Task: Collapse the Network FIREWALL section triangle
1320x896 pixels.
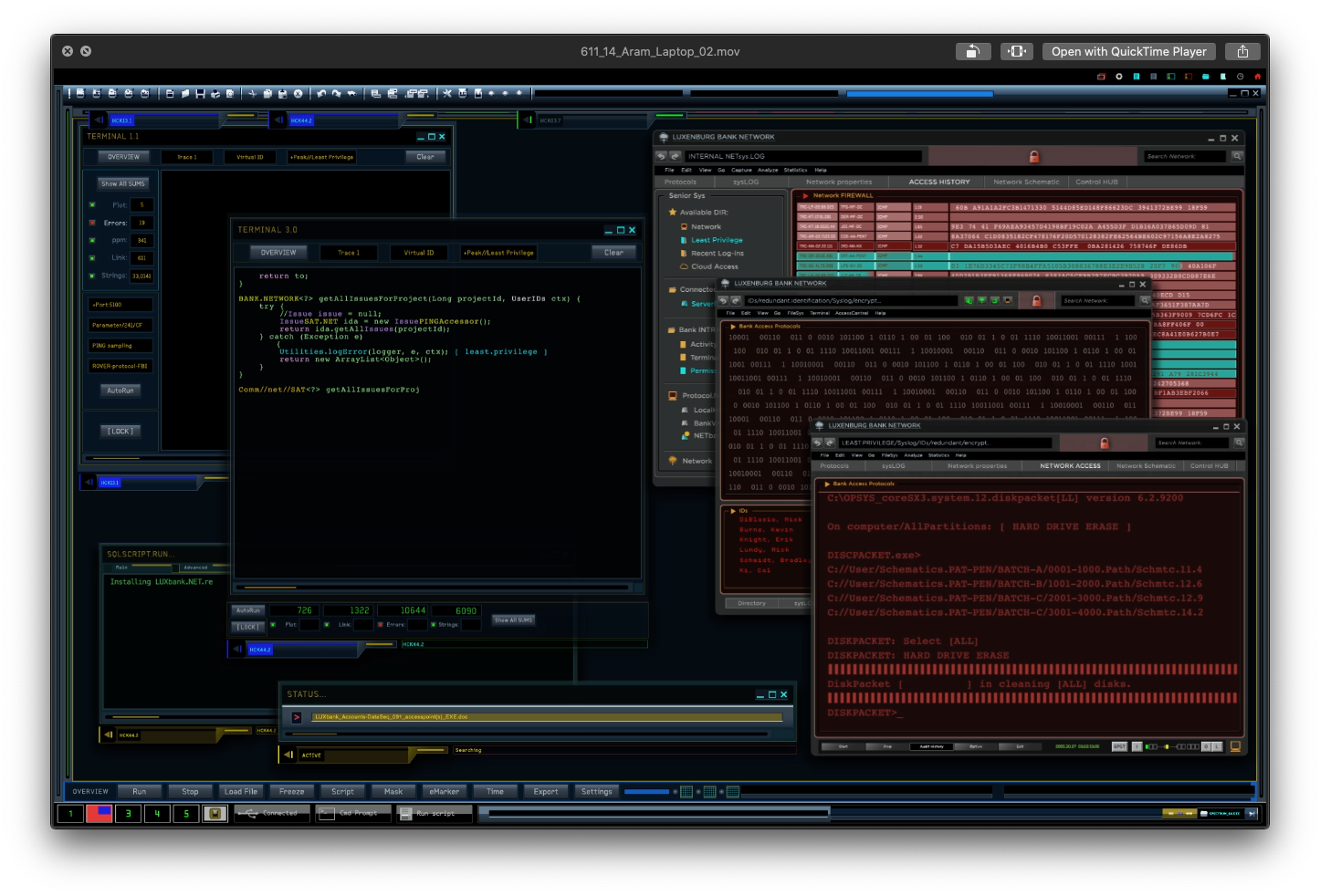Action: (x=805, y=195)
